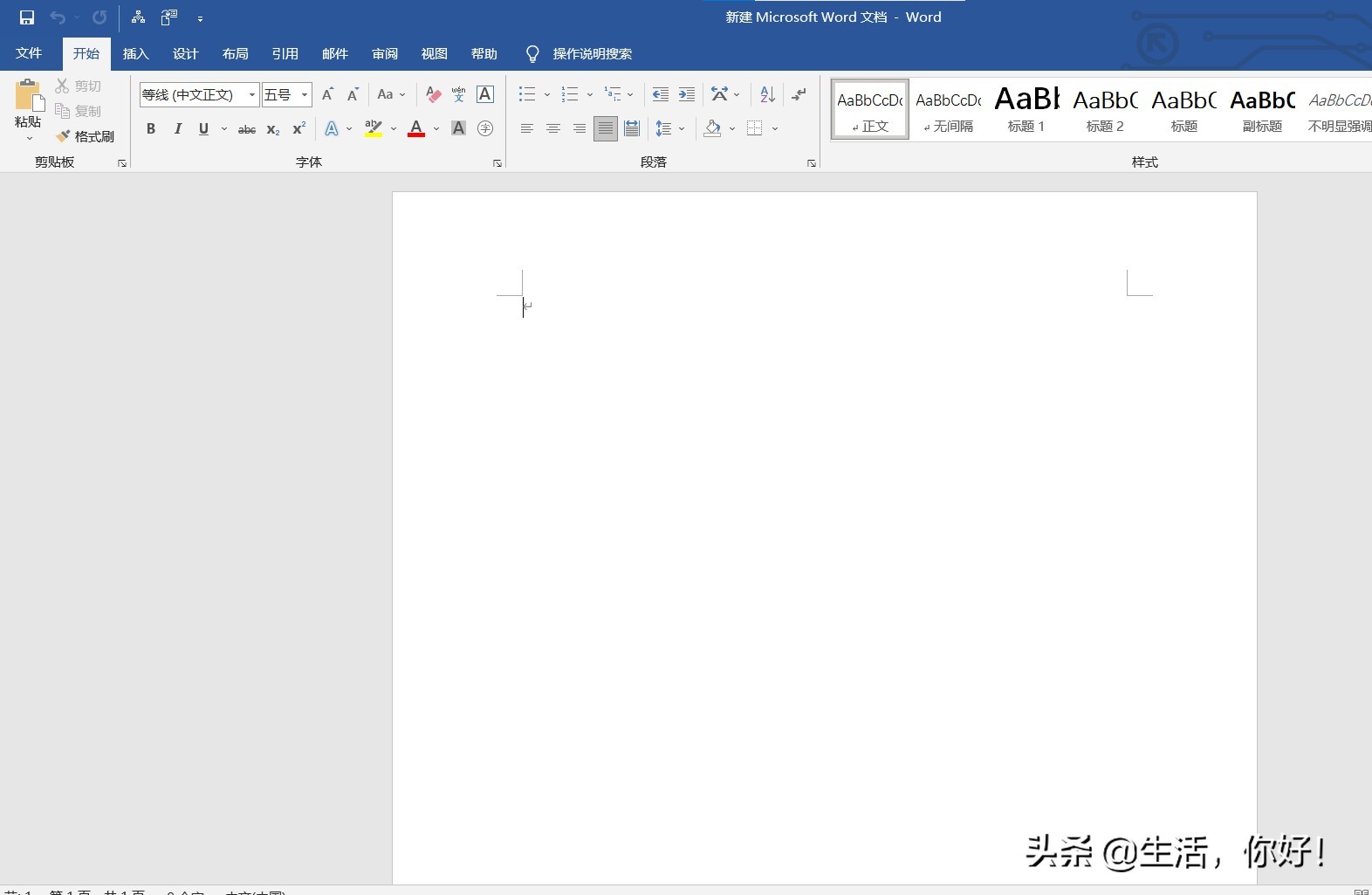This screenshot has height=895, width=1372.
Task: Open the font dialog launcher
Action: (497, 163)
